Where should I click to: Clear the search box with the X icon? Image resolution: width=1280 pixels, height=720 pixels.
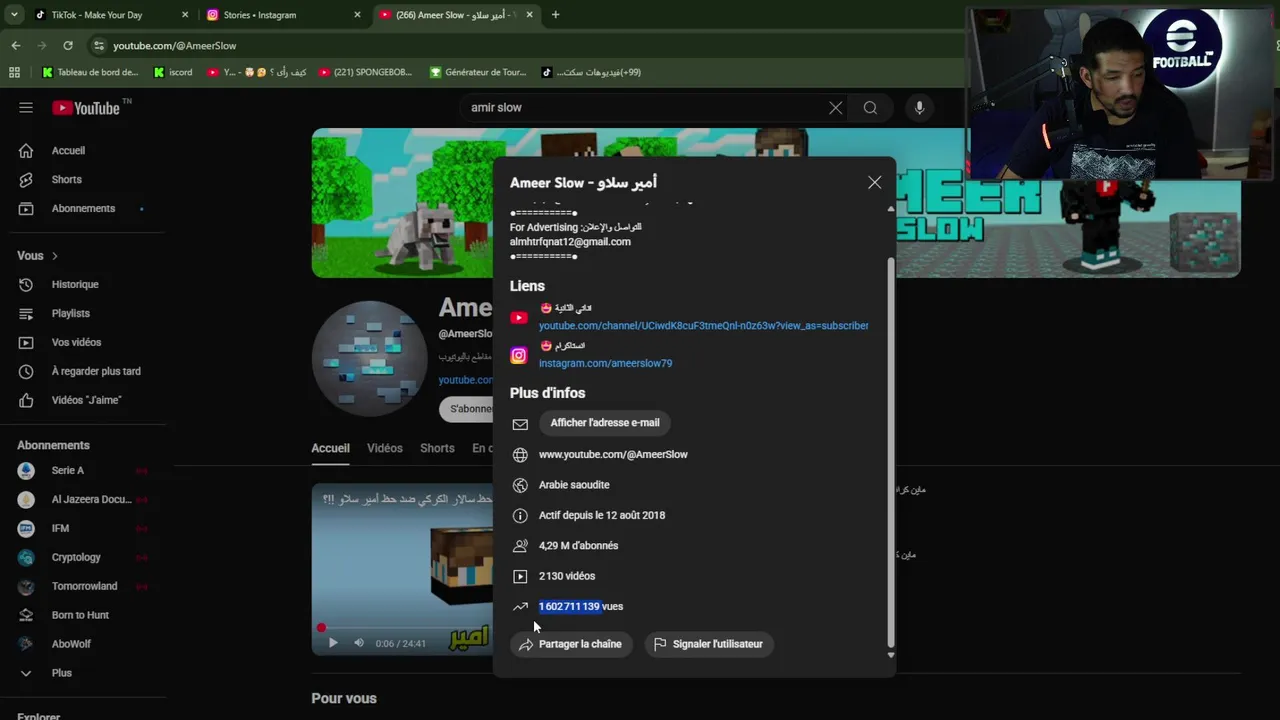[x=836, y=108]
